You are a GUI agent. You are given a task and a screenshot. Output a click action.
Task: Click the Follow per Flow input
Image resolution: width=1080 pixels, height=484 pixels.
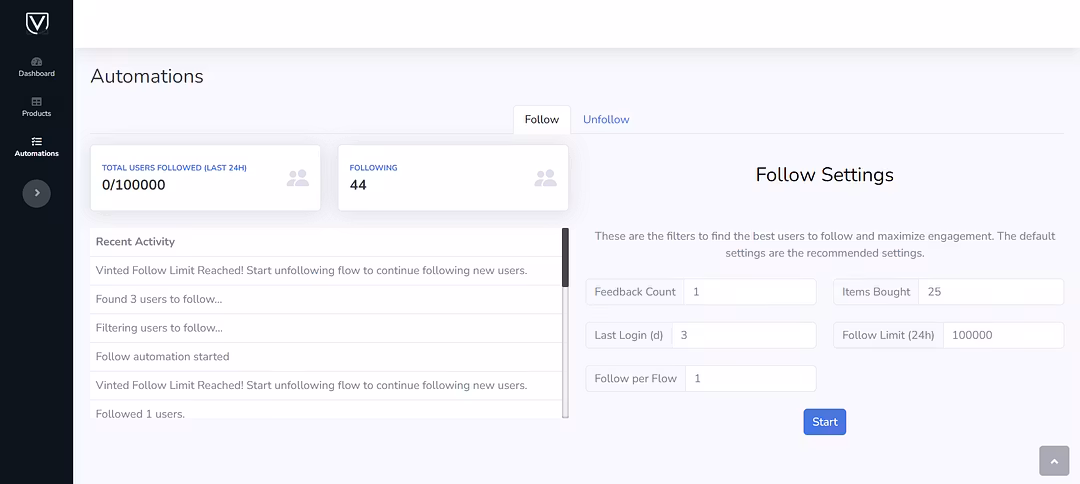click(x=750, y=378)
